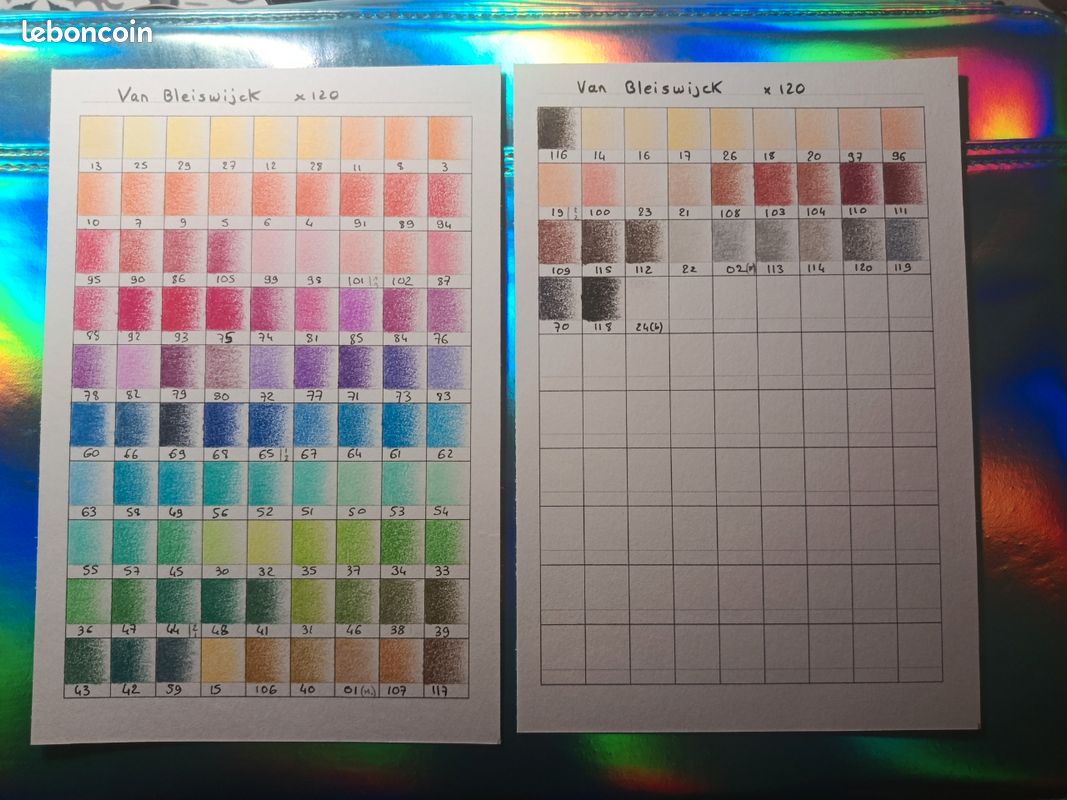This screenshot has height=800, width=1067.
Task: Pick the yellow-green swatch numbered 30
Action: (x=224, y=543)
